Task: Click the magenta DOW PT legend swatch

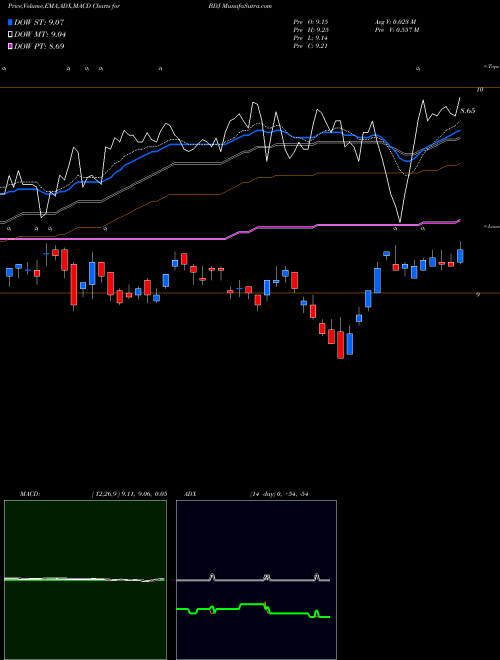Action: [11, 47]
